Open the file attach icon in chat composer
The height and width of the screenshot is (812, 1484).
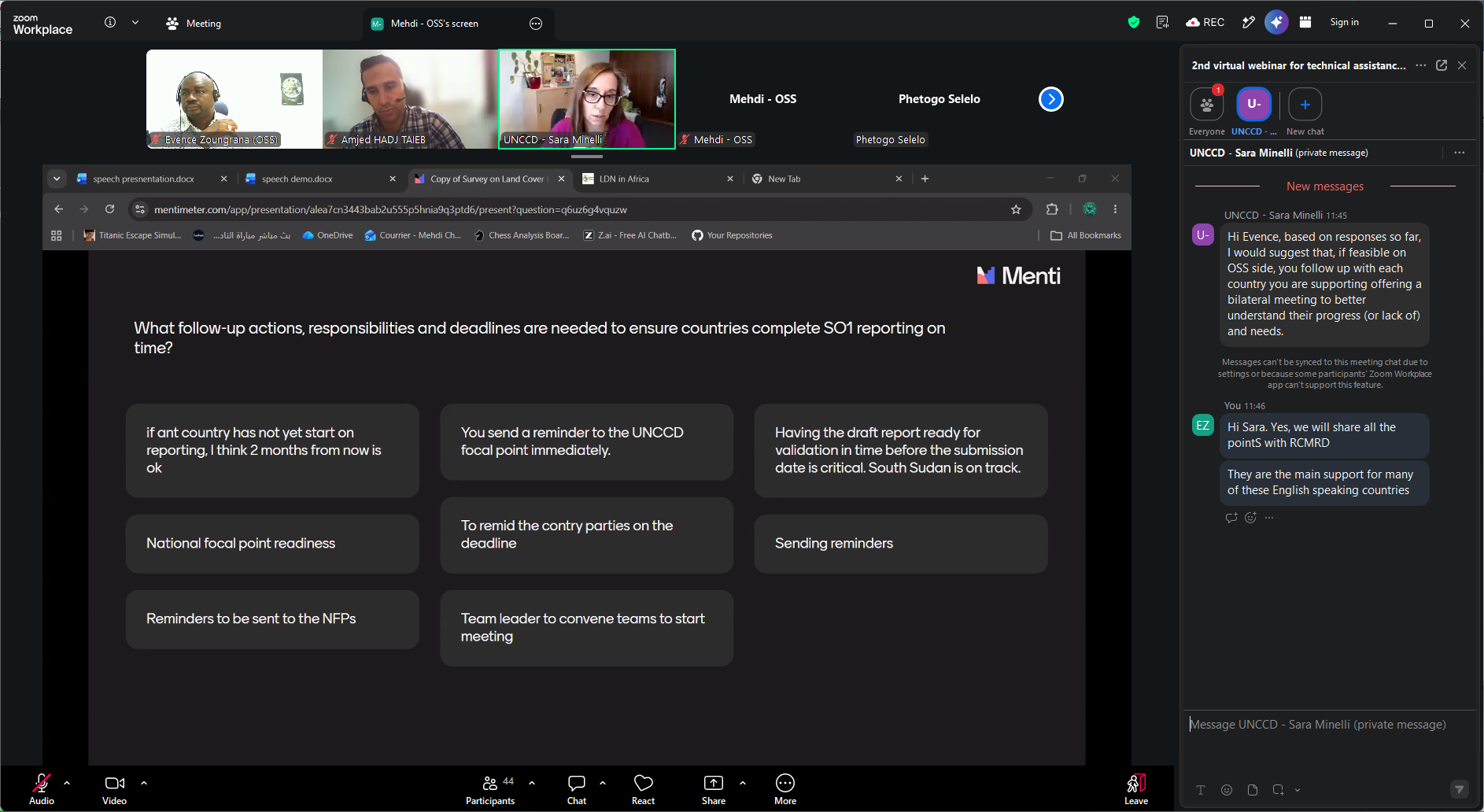(x=1253, y=790)
